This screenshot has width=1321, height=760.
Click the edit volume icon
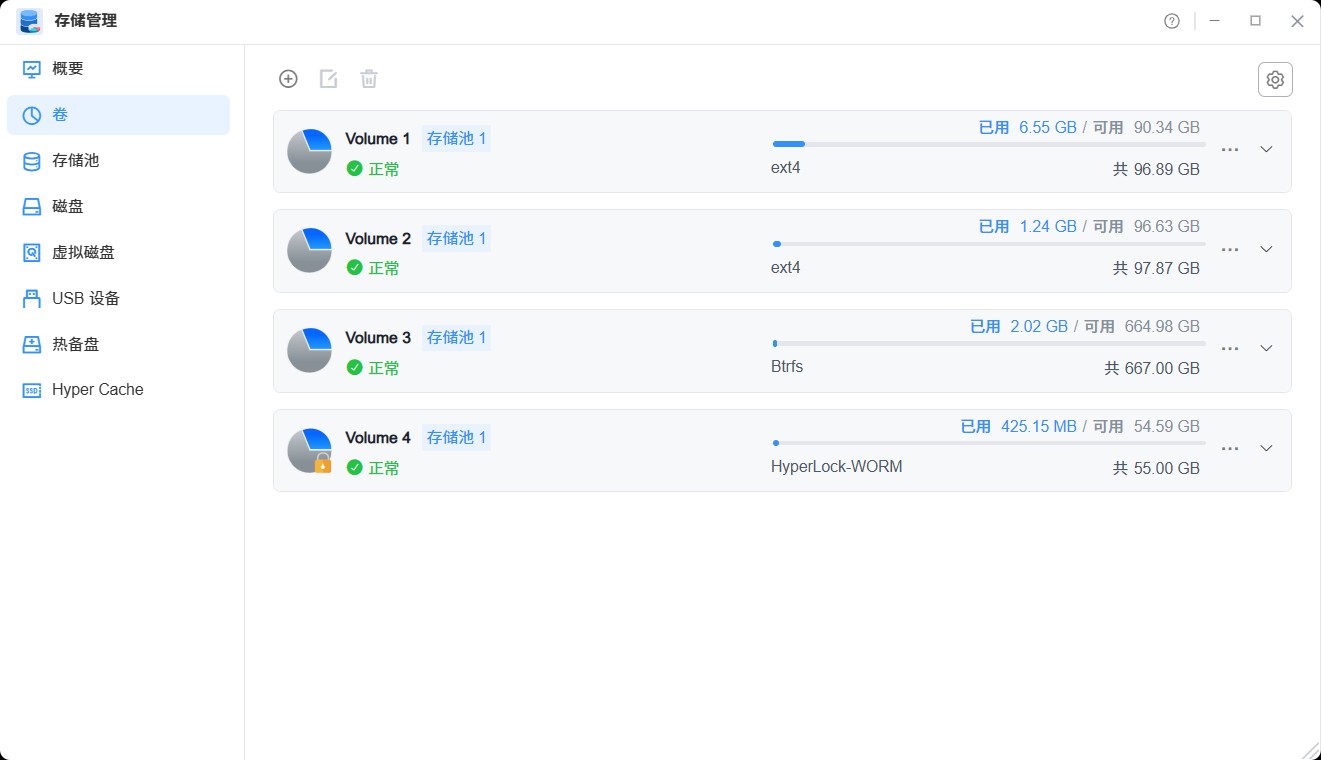(x=328, y=78)
